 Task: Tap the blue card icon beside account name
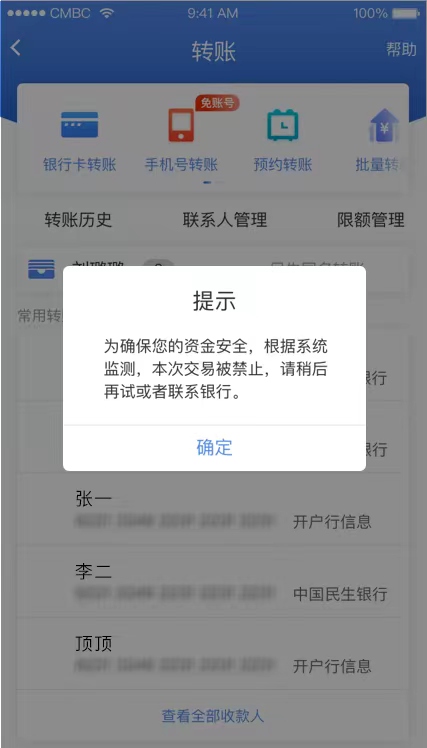click(x=42, y=270)
